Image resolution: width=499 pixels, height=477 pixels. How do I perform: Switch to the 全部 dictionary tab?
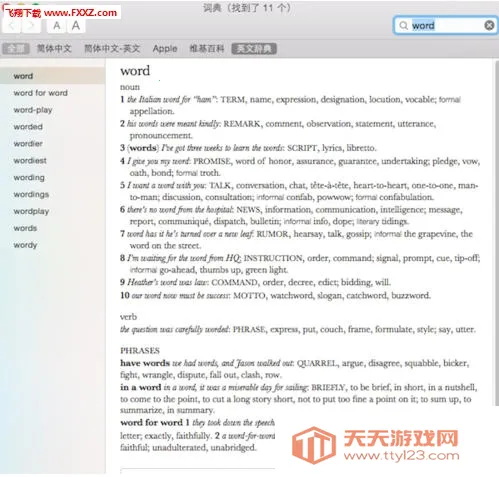(x=15, y=49)
